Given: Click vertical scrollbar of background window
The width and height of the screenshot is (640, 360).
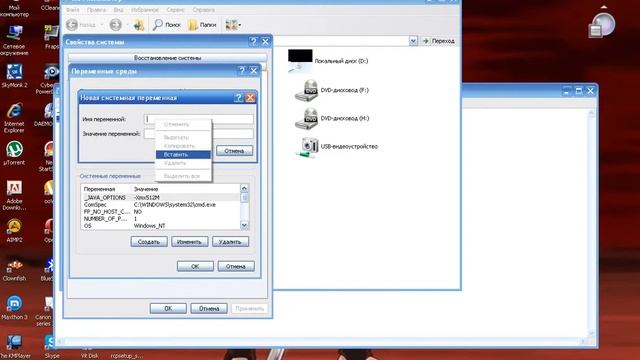Looking at the screenshot, I should [591, 222].
